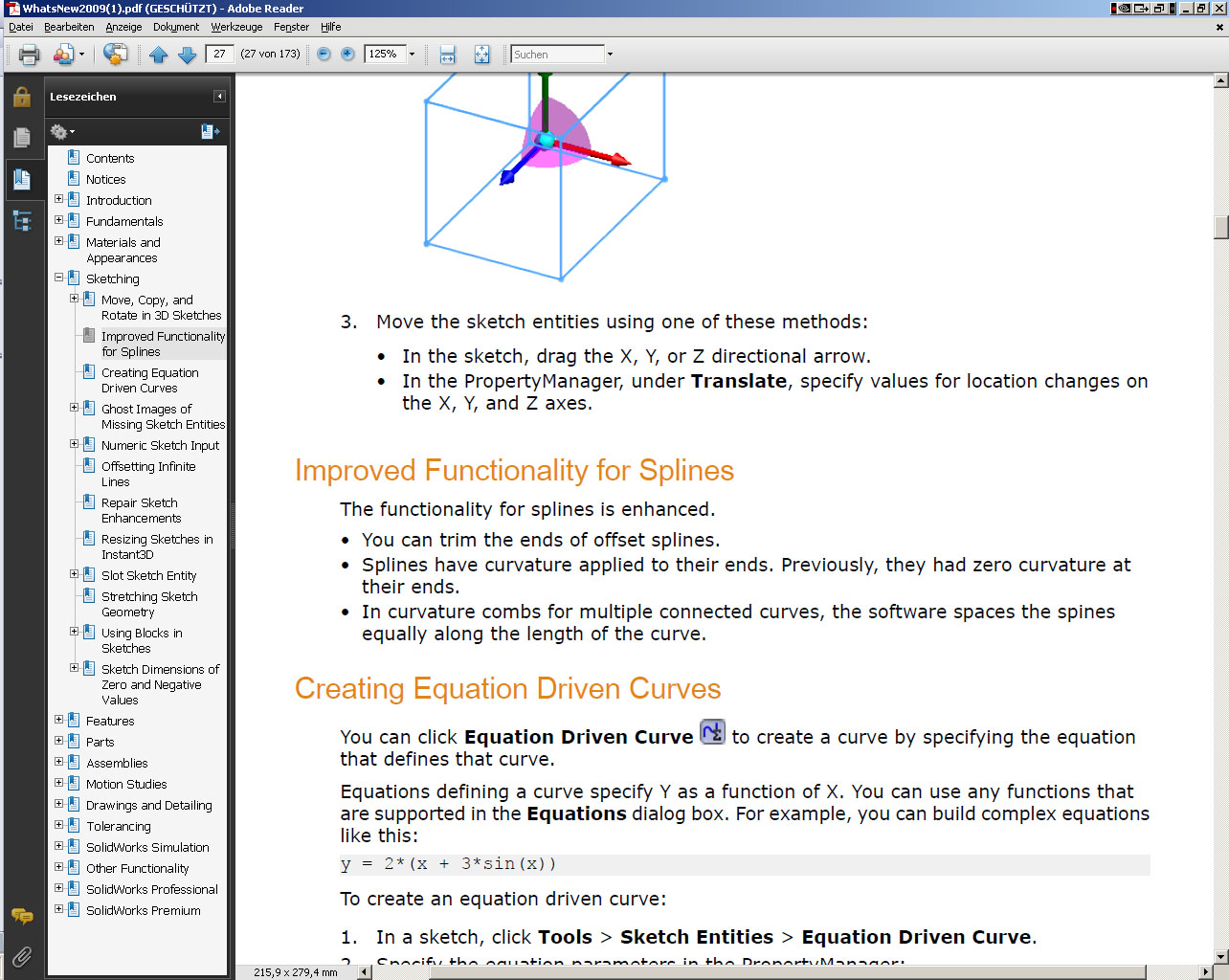Open the comments speech-bubble panel icon
The width and height of the screenshot is (1229, 980).
(x=22, y=917)
